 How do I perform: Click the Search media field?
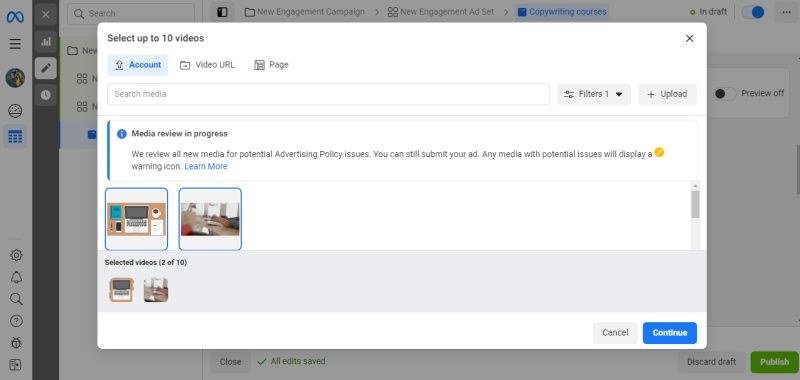click(x=328, y=94)
